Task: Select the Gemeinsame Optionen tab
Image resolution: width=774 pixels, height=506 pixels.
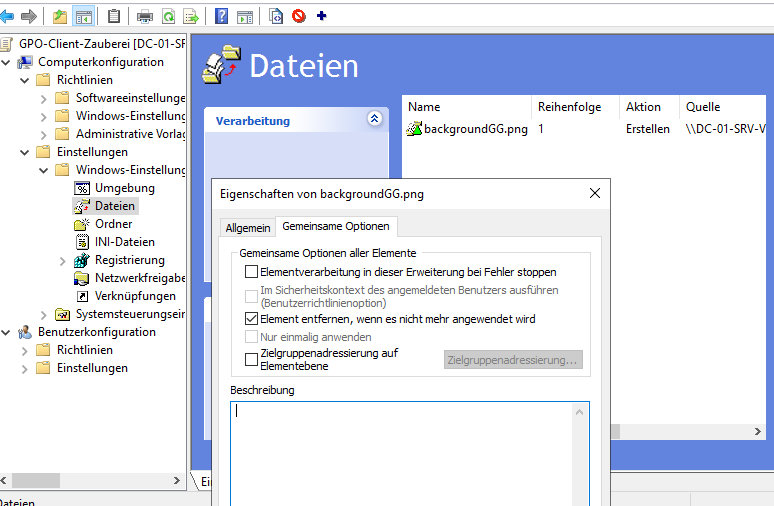Action: 337,227
